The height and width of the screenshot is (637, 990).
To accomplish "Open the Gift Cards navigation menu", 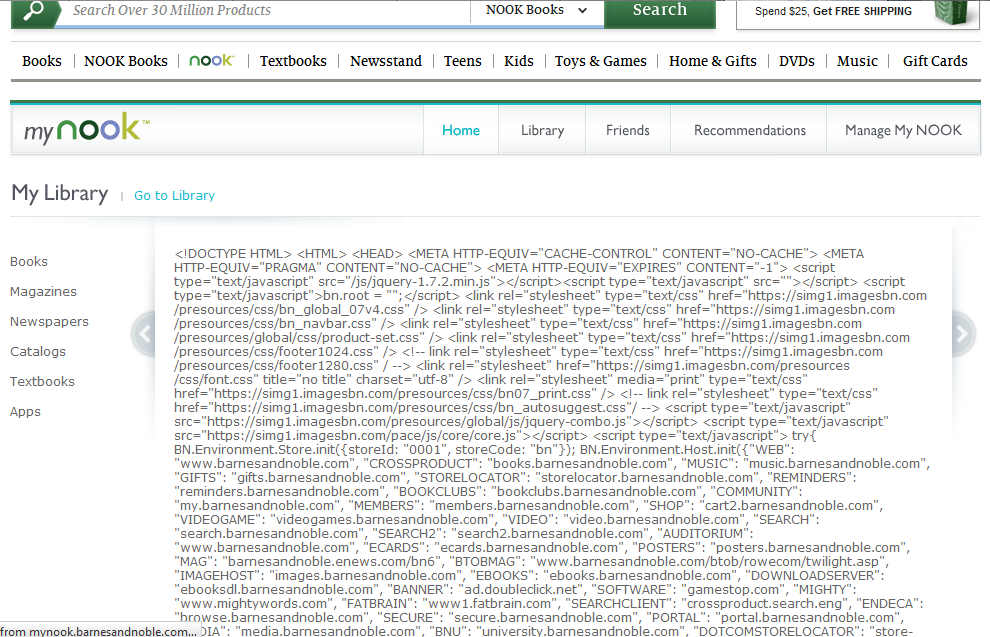I will [x=935, y=61].
